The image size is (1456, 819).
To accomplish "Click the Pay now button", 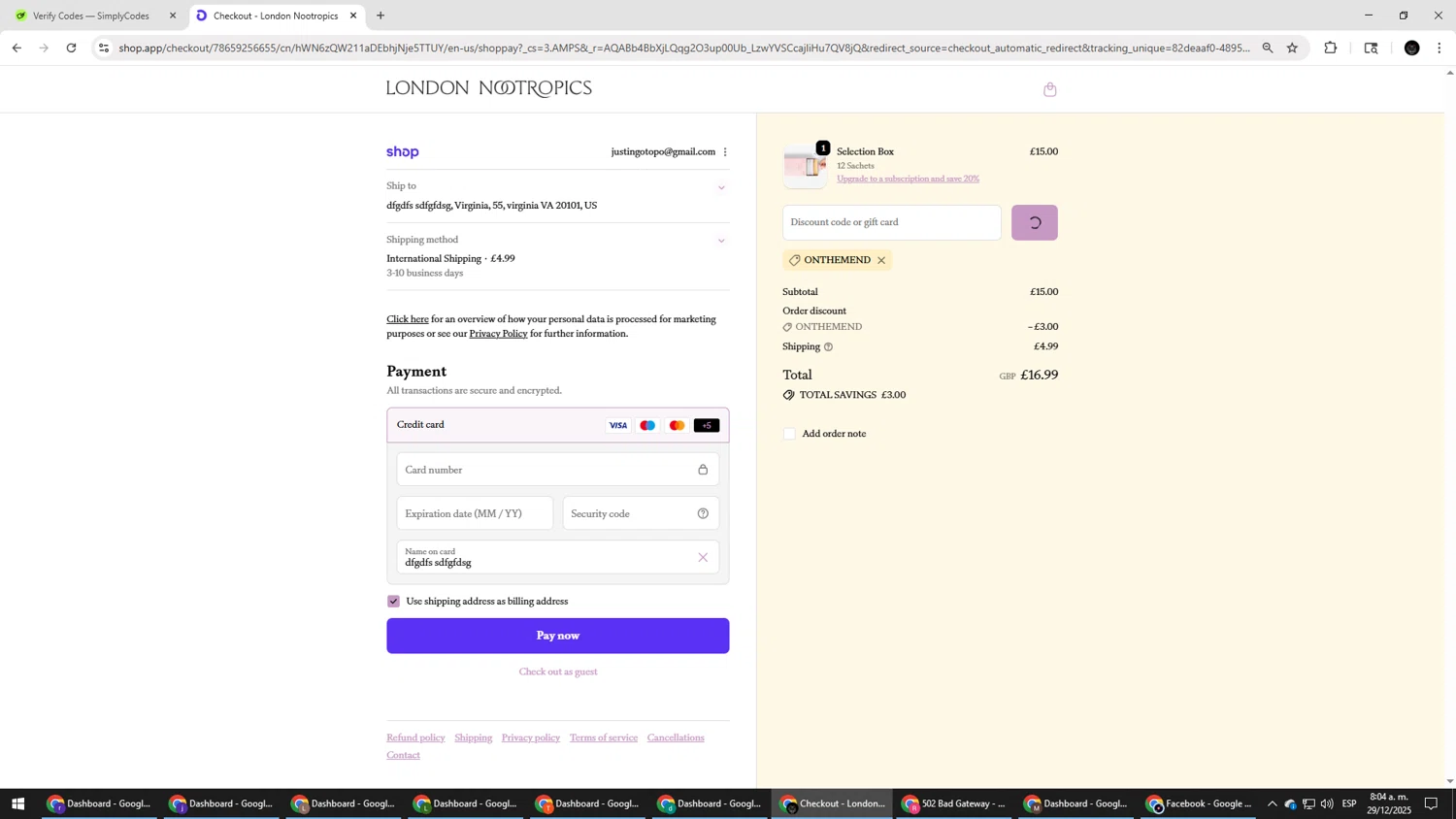I will coord(558,636).
